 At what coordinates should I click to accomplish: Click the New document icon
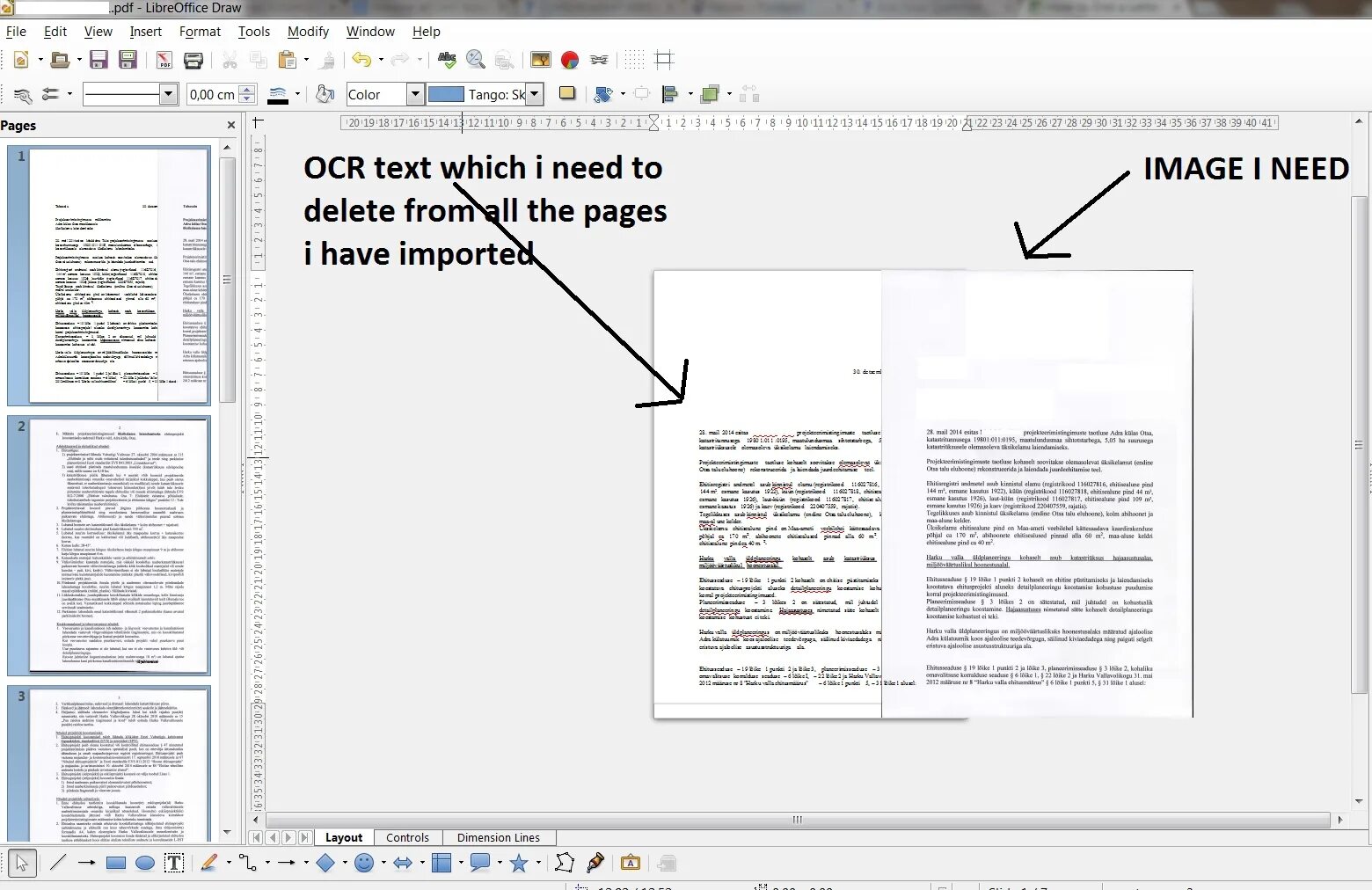tap(21, 60)
